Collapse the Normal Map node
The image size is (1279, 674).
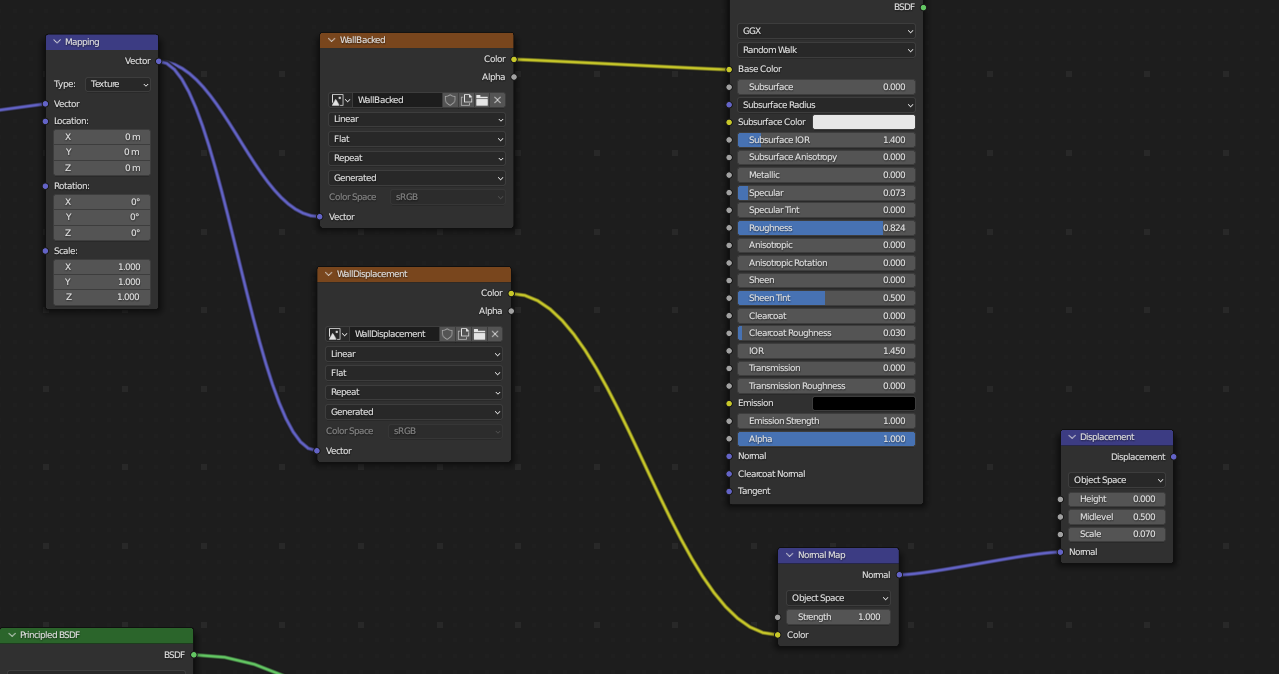click(789, 555)
